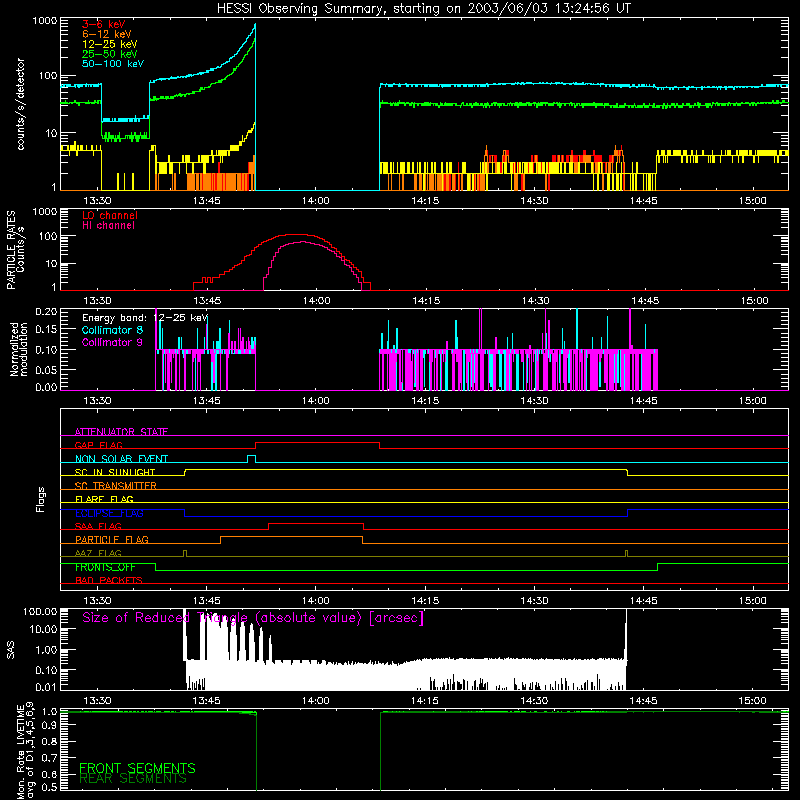This screenshot has height=800, width=800.
Task: Click the SC_IN_SUNLIGHT flag label
Action: coord(115,472)
